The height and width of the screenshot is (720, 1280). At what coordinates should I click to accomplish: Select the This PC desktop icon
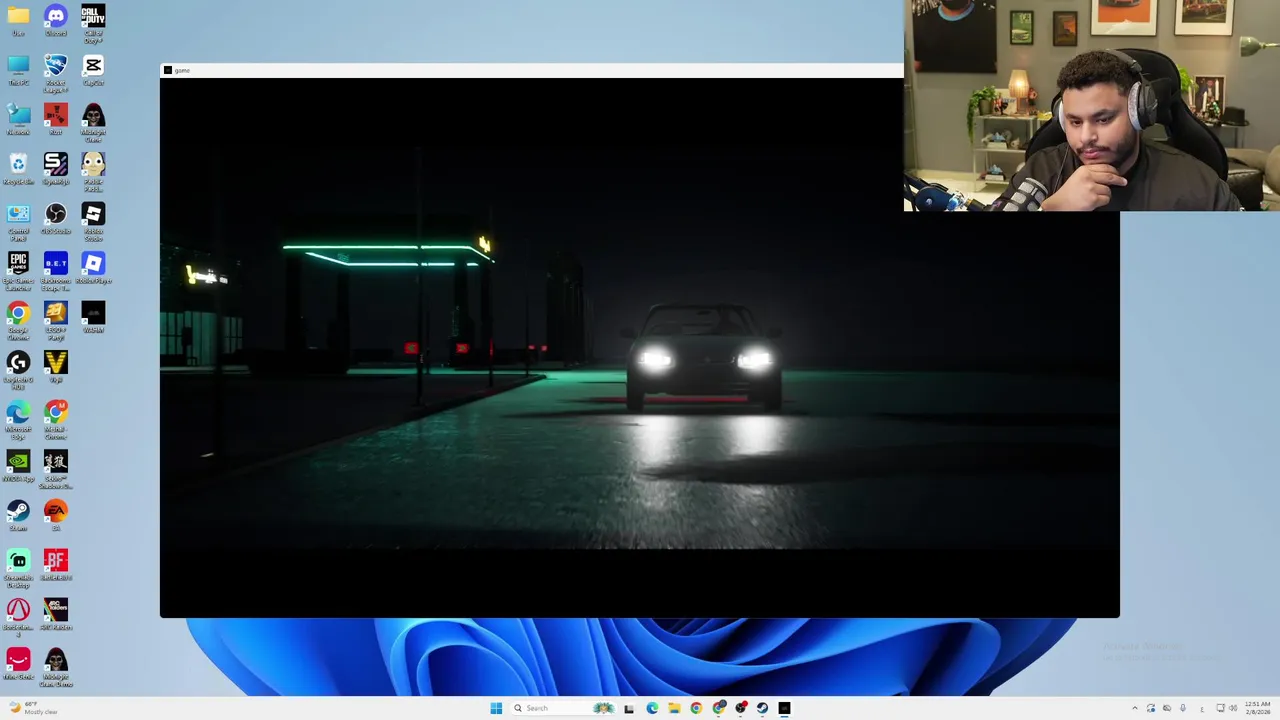pyautogui.click(x=18, y=70)
